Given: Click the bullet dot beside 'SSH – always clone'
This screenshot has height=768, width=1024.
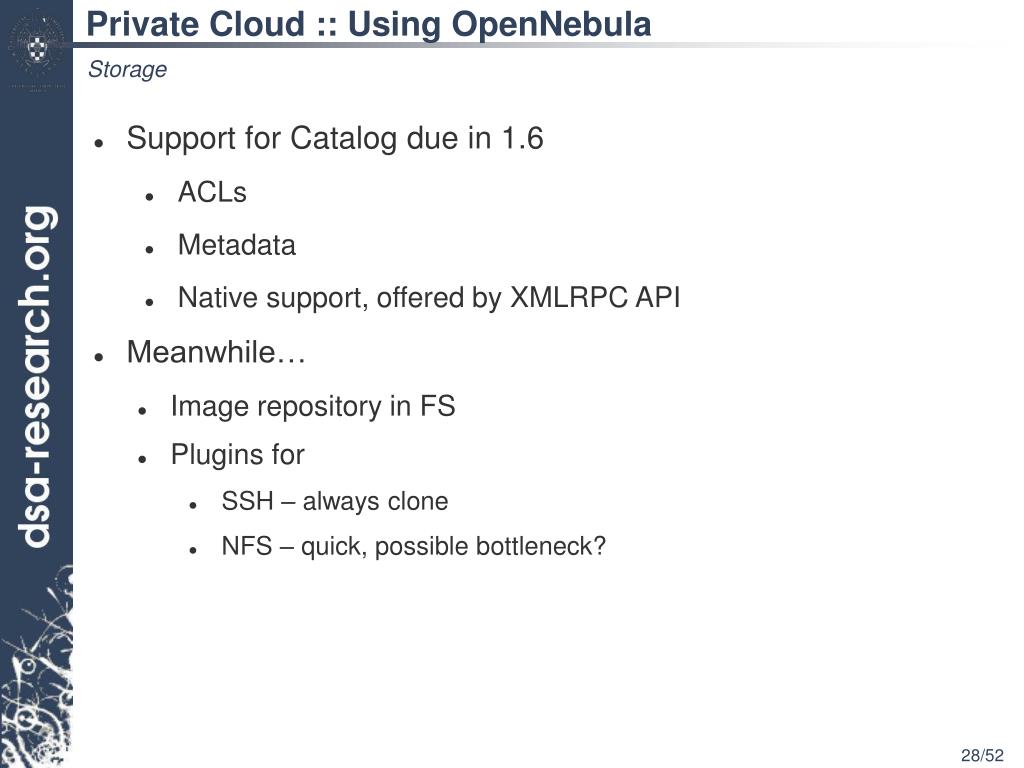Looking at the screenshot, I should point(192,506).
